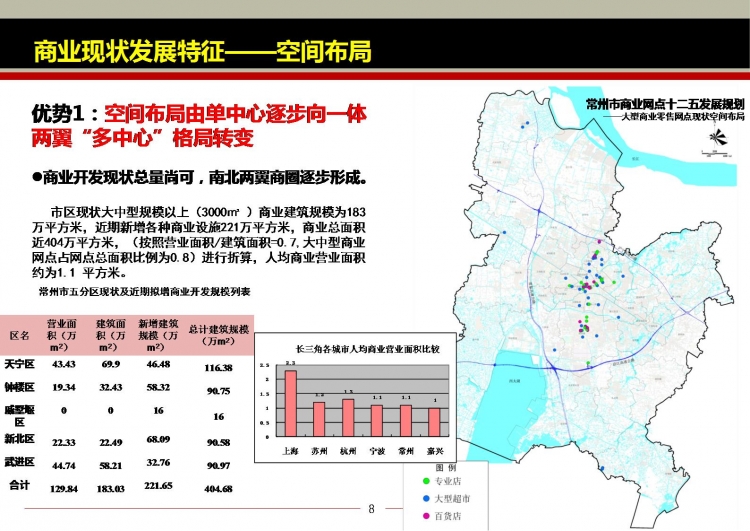
Task: Click the cell value 68.09
Action: [x=158, y=439]
